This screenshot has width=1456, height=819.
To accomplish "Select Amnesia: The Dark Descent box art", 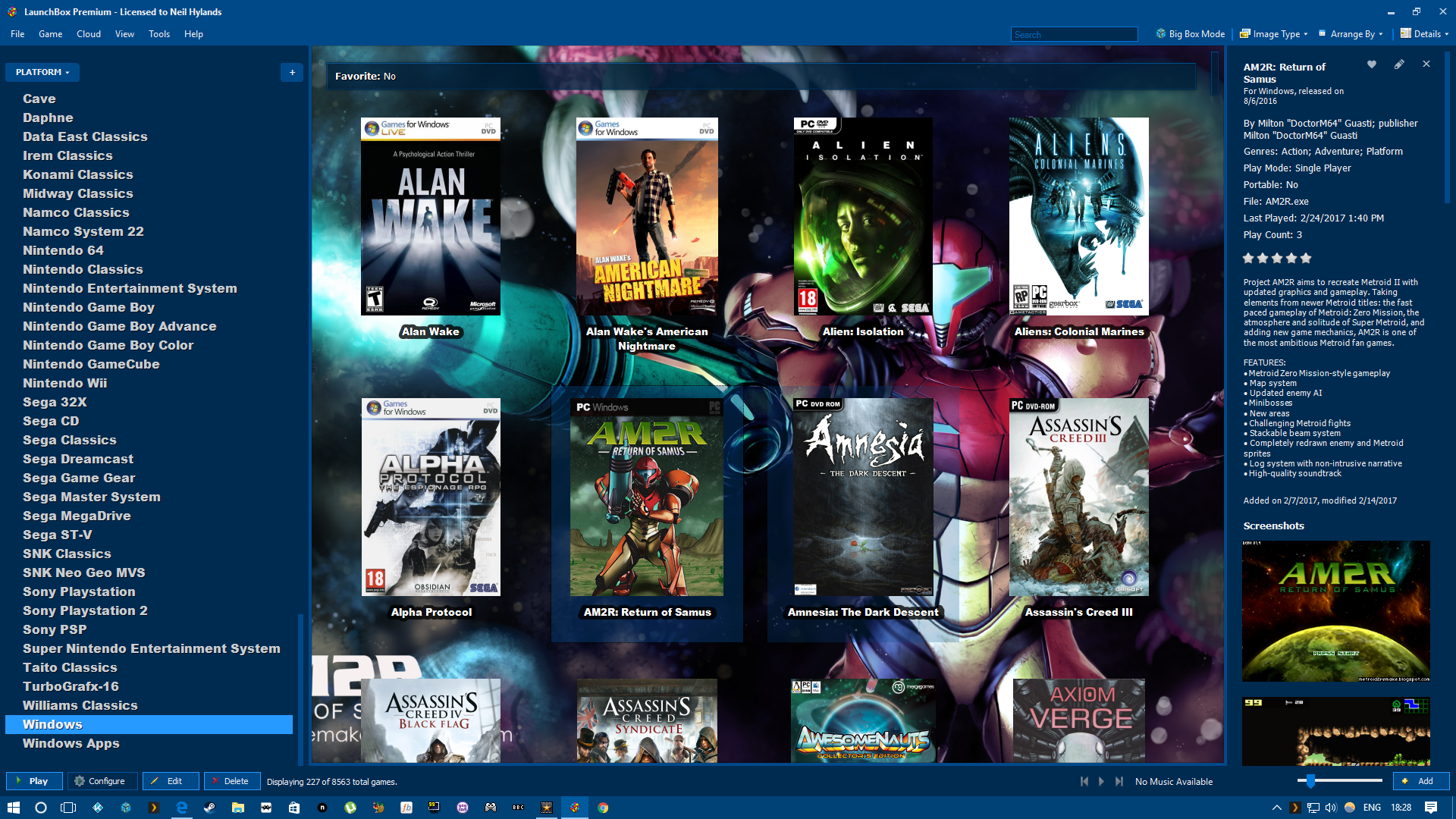I will [x=863, y=497].
